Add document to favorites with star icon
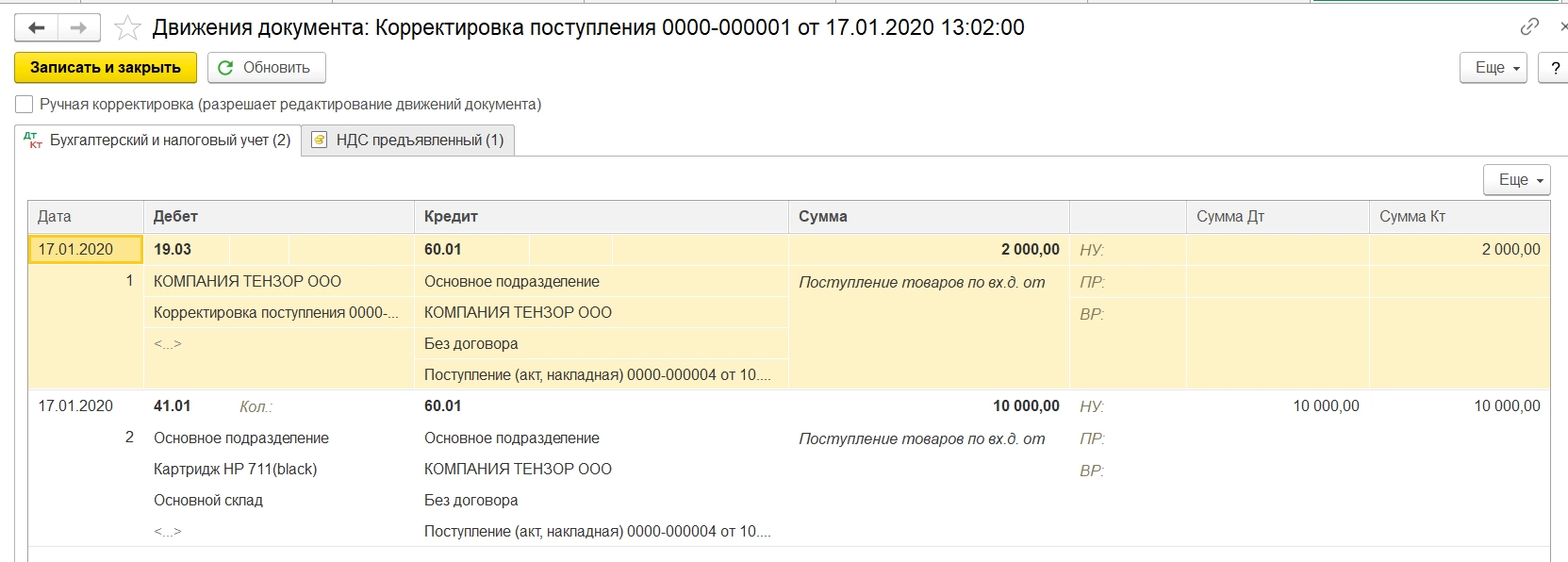This screenshot has height=562, width=1568. [127, 28]
